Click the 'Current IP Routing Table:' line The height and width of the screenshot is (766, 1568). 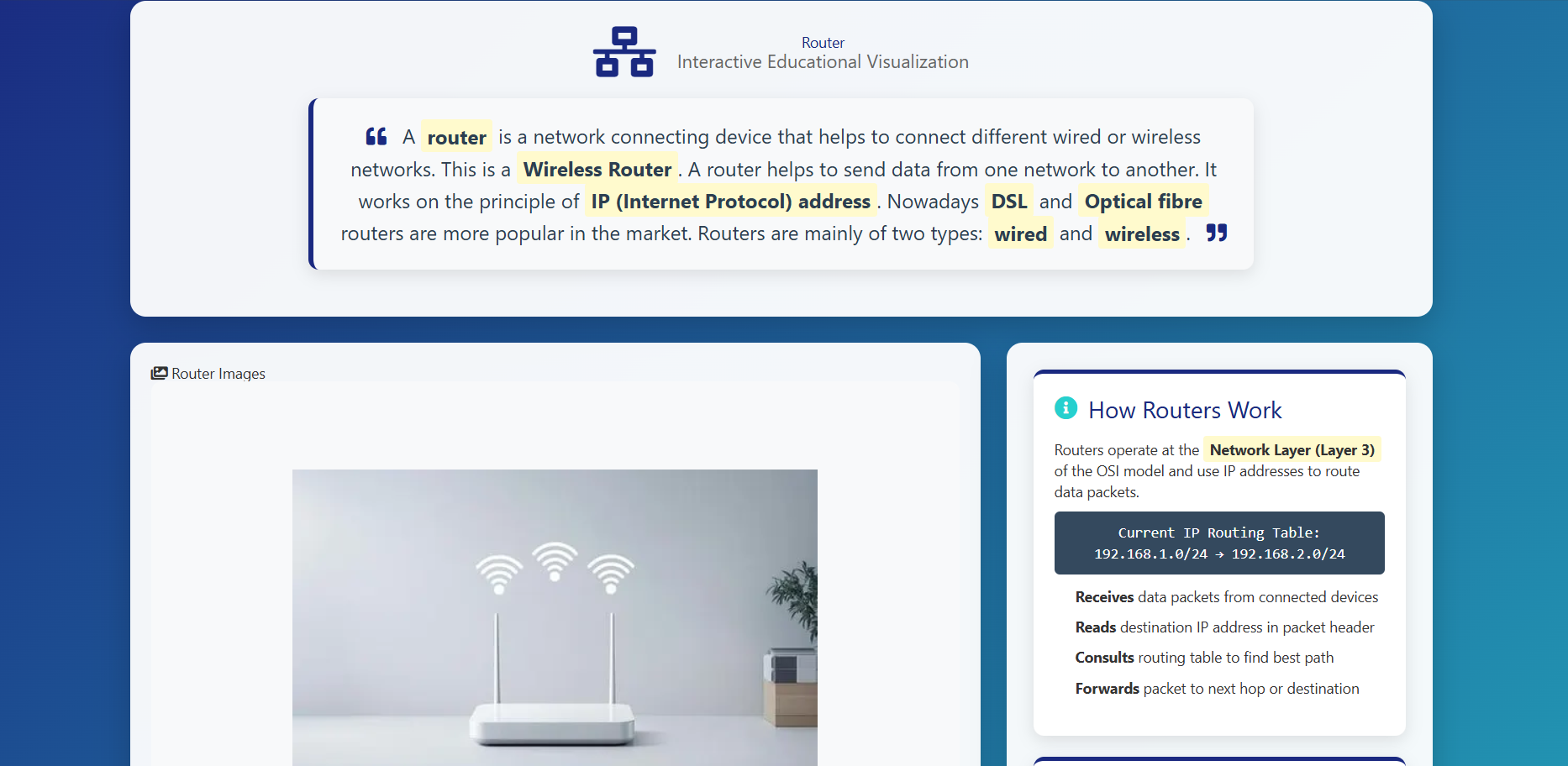coord(1218,533)
